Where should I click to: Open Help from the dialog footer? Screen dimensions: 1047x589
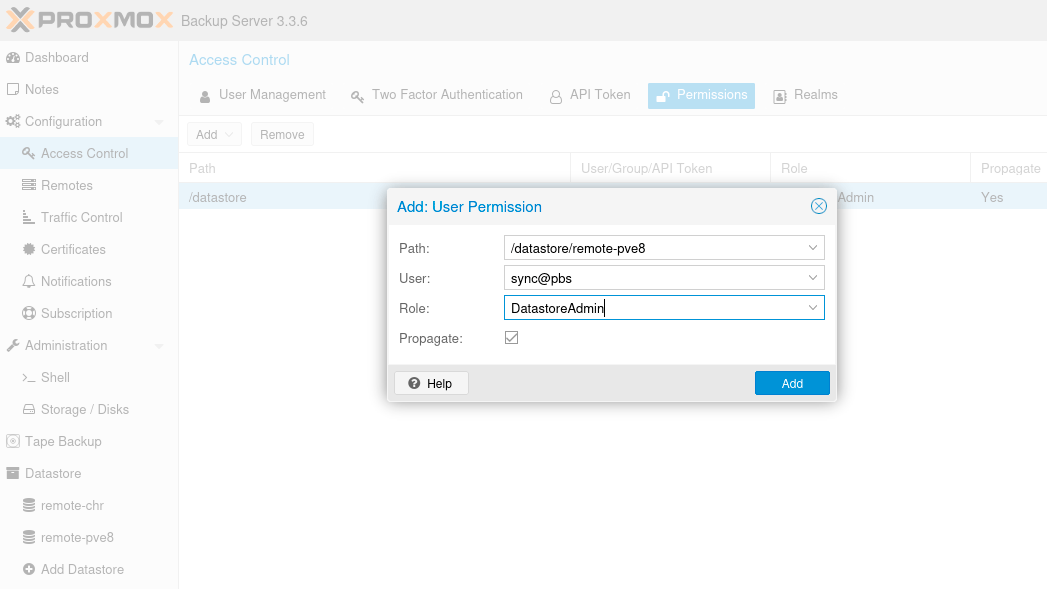click(x=431, y=383)
